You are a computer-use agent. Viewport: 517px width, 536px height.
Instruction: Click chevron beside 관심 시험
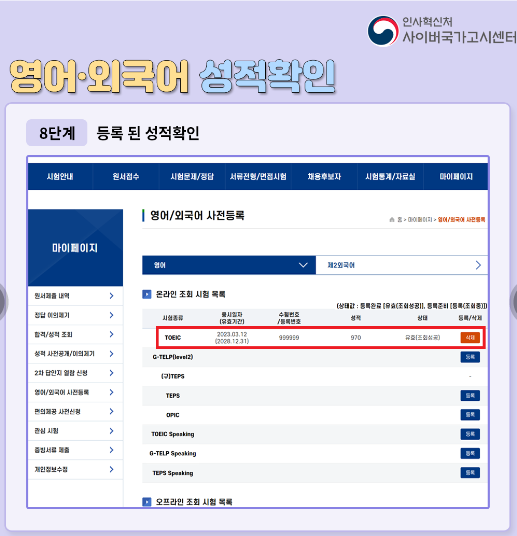point(111,431)
